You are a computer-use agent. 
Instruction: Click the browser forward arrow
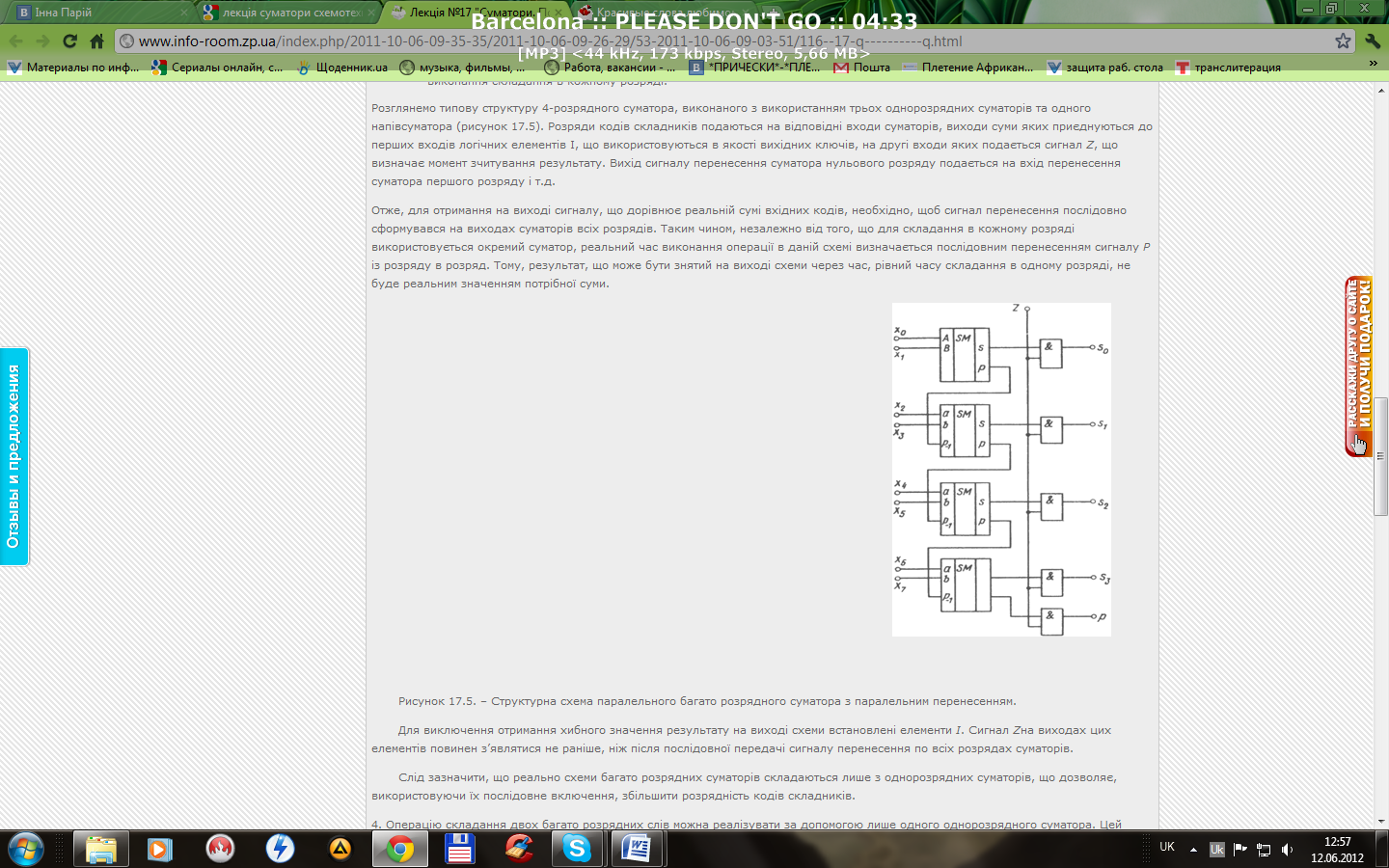[42, 41]
